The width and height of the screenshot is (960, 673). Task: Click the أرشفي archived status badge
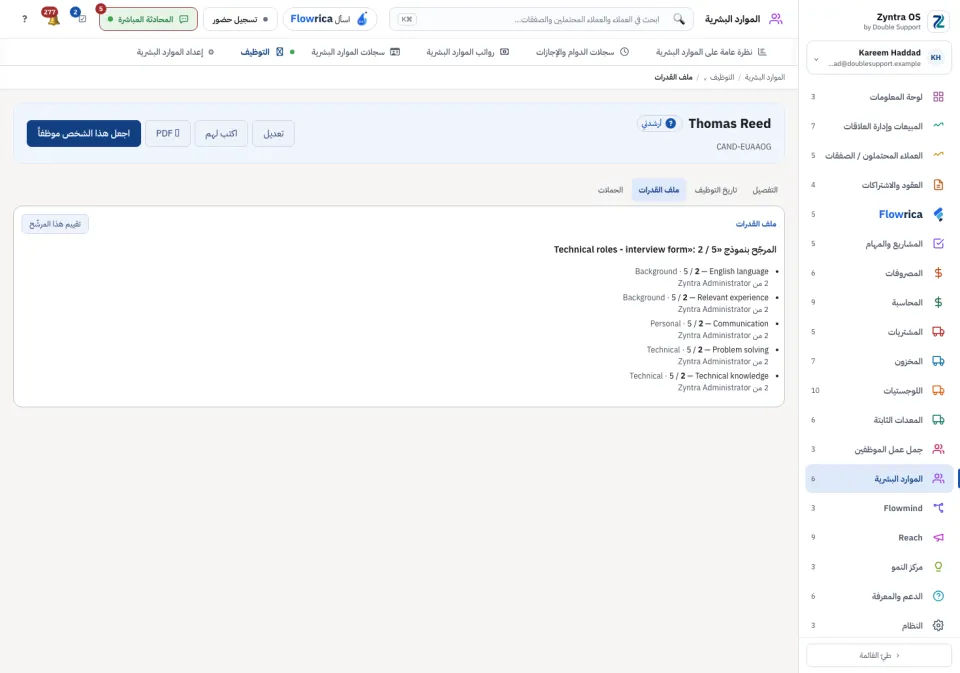point(659,124)
